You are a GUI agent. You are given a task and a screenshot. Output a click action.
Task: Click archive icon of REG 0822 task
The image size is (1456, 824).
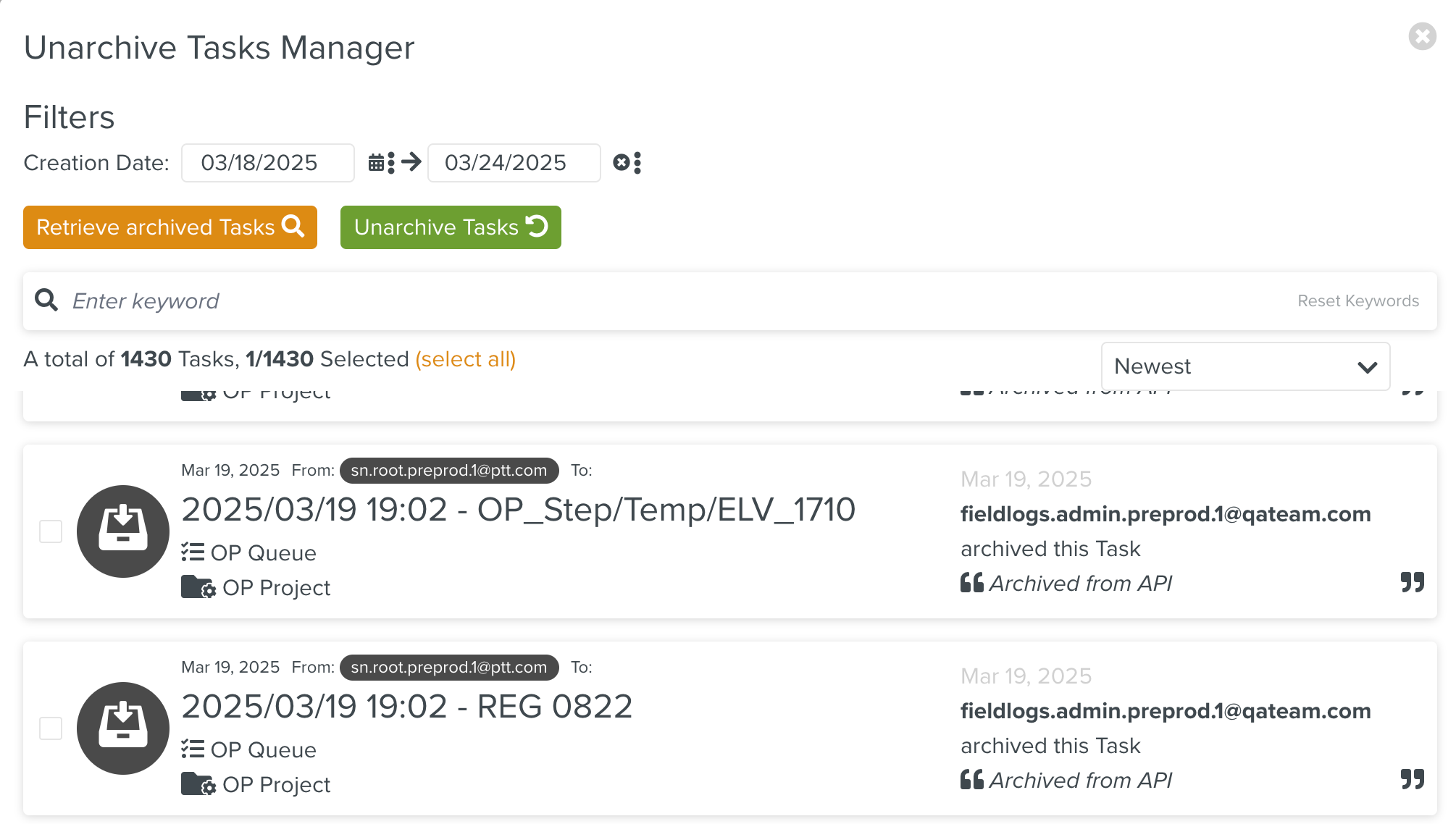tap(123, 728)
